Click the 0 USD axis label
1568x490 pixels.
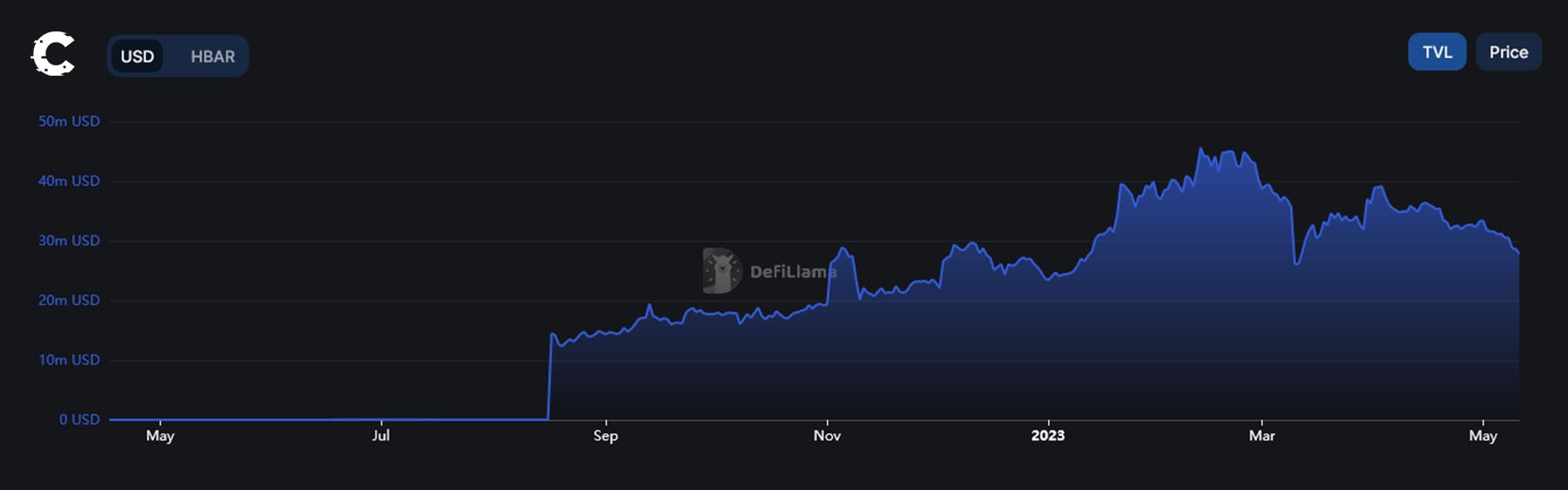(79, 419)
